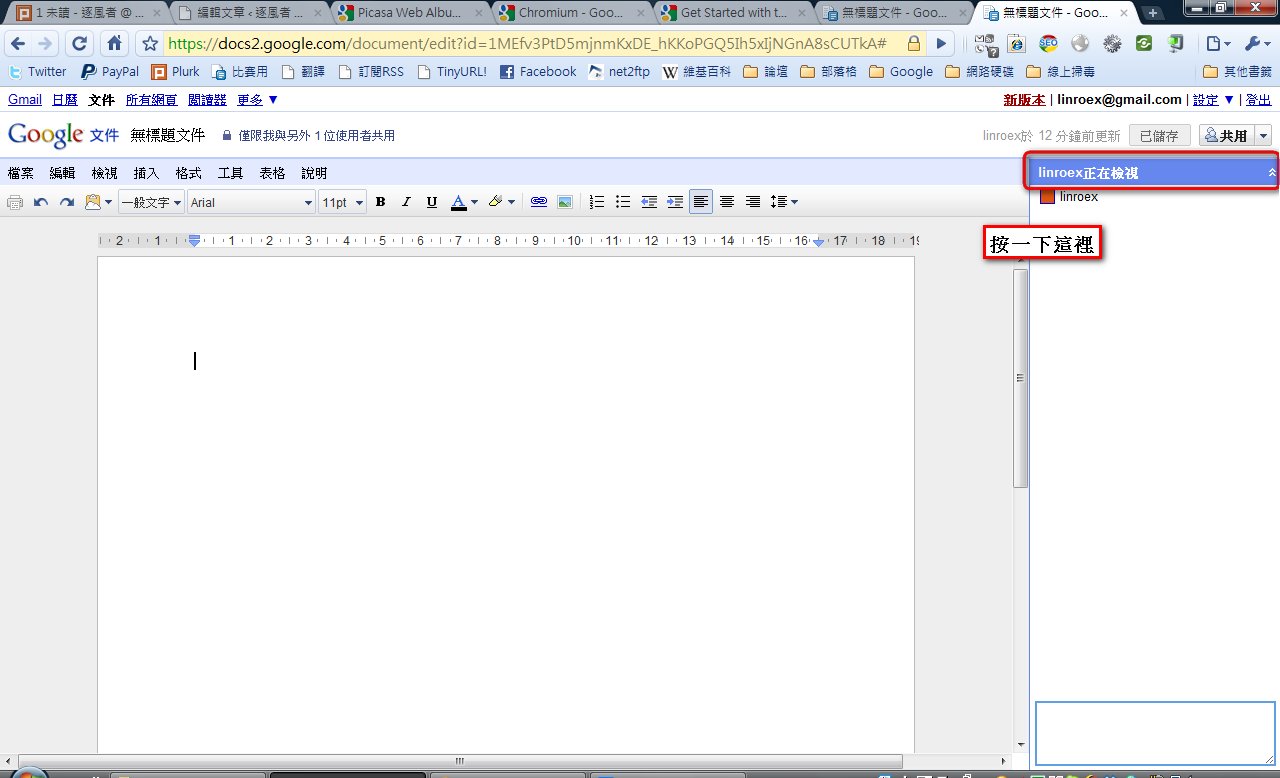Image resolution: width=1280 pixels, height=778 pixels.
Task: Start a numbered list
Action: click(x=597, y=202)
